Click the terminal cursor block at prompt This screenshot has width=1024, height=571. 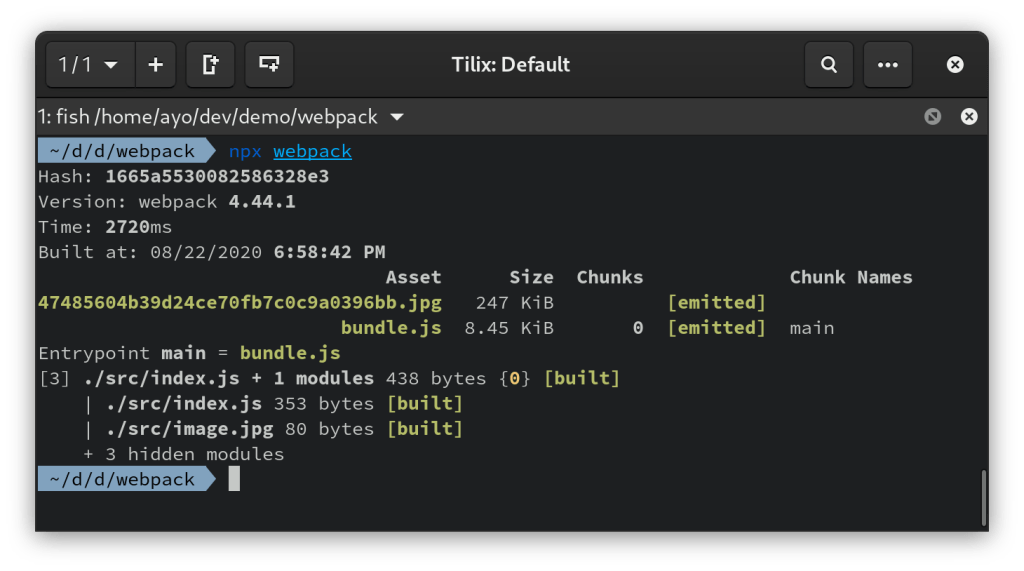pyautogui.click(x=234, y=479)
